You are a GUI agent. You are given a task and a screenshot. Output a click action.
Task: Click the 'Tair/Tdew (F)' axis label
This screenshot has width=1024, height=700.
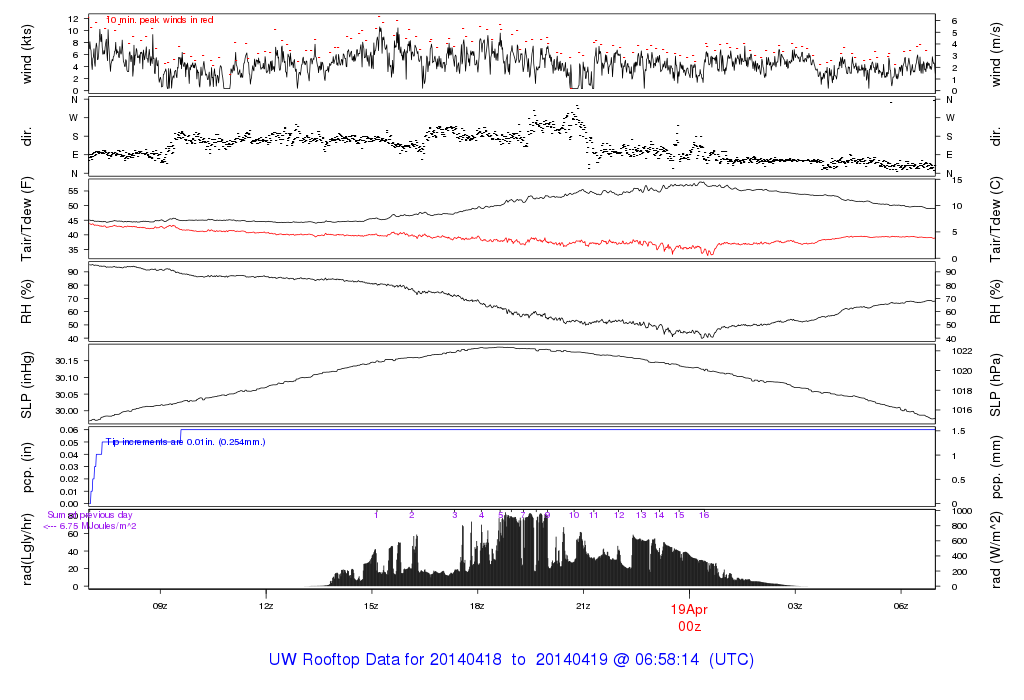tap(27, 219)
